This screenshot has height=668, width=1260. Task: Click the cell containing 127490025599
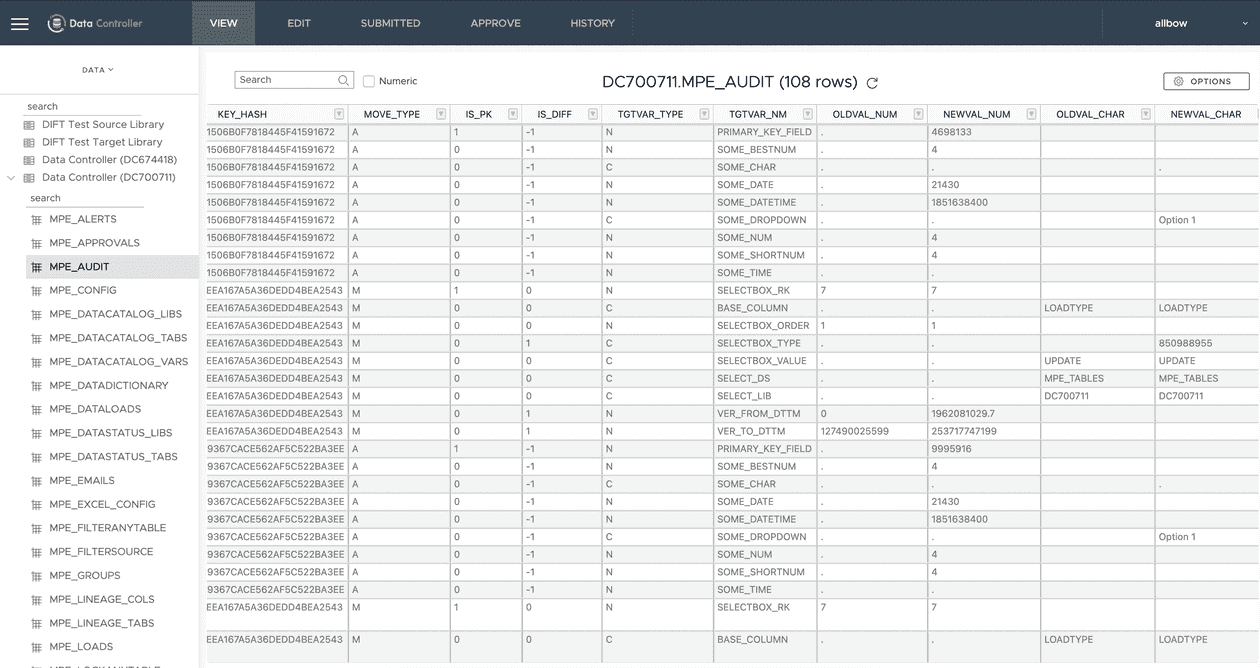[x=872, y=431]
